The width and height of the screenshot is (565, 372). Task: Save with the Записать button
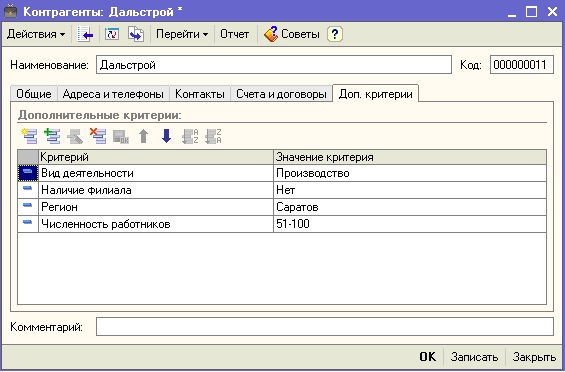pyautogui.click(x=474, y=357)
